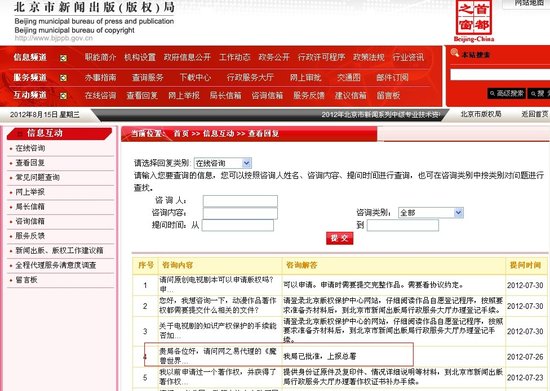Open 局长信箱 in the 互动频道 row
The height and width of the screenshot is (391, 550).
point(226,95)
